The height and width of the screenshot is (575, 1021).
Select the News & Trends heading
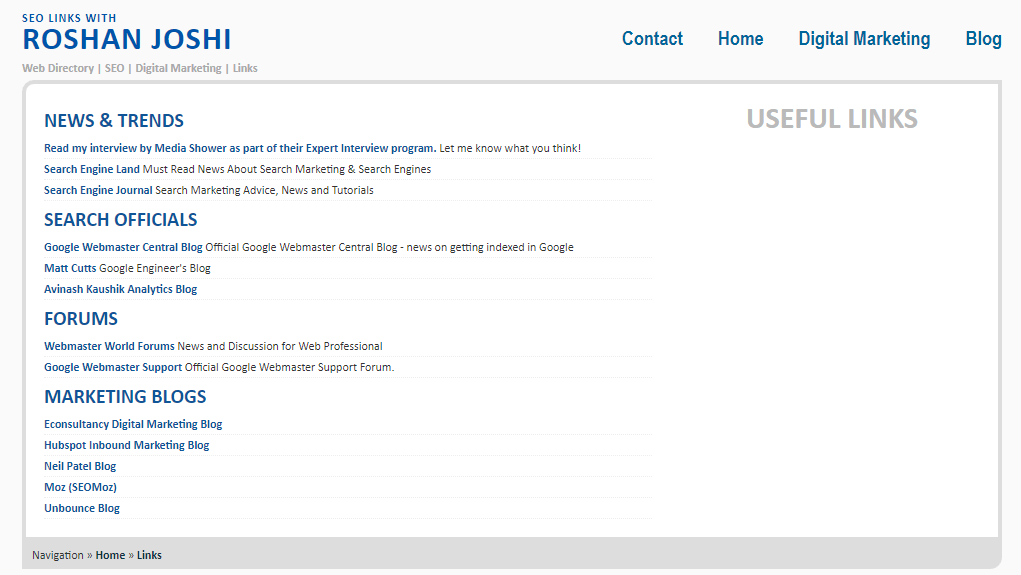114,120
